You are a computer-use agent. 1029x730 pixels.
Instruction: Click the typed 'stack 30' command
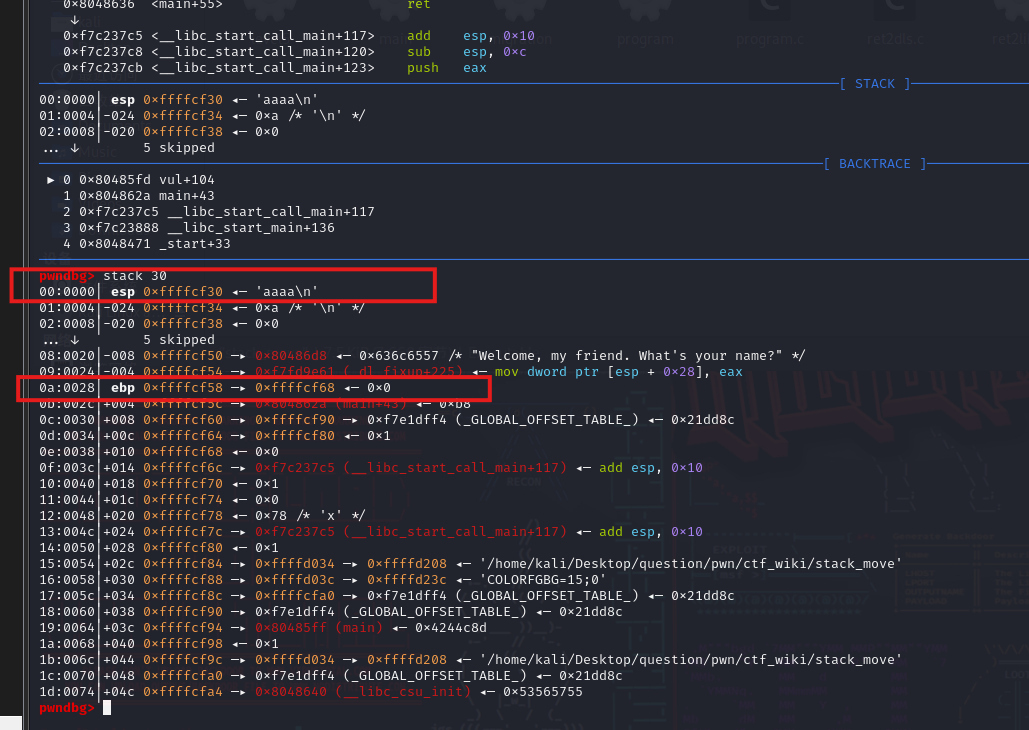(x=135, y=275)
